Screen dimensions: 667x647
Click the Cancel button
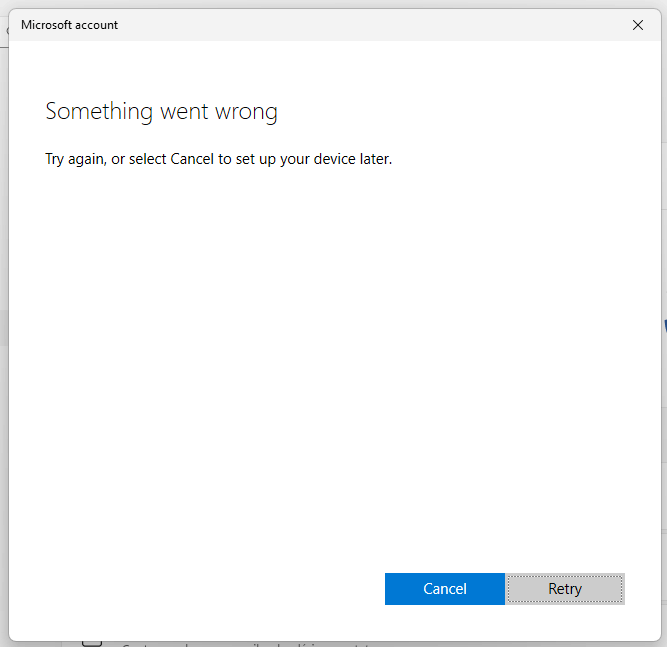pyautogui.click(x=445, y=589)
